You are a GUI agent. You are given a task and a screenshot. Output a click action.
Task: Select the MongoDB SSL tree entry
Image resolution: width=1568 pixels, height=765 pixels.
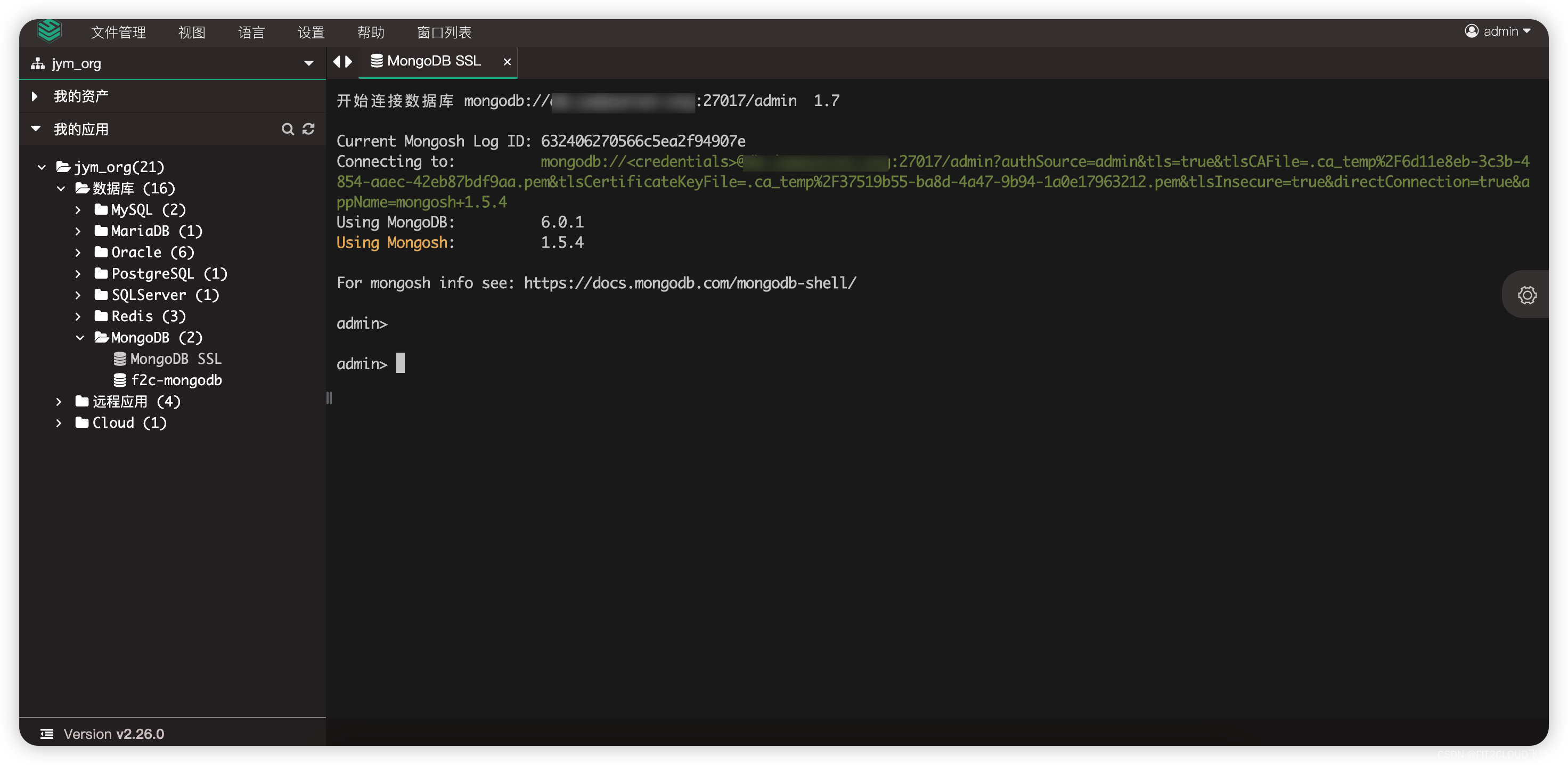pos(176,359)
